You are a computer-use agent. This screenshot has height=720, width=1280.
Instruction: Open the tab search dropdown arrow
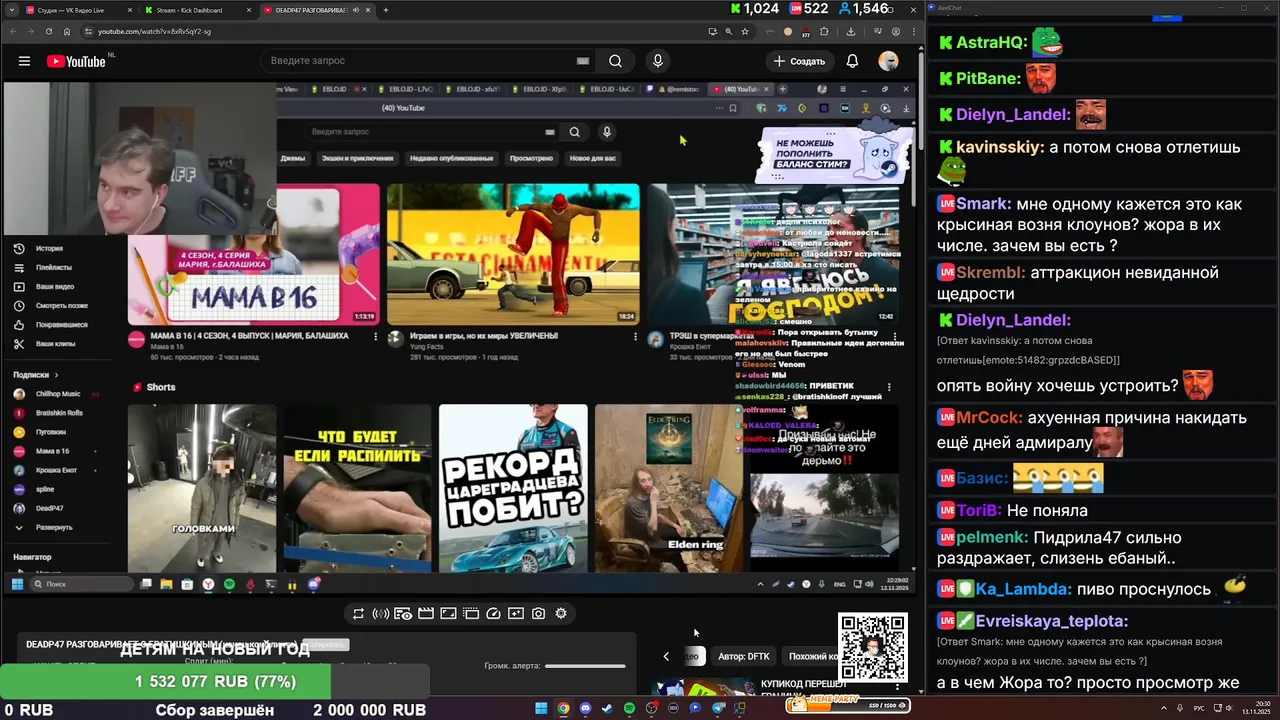[10, 10]
